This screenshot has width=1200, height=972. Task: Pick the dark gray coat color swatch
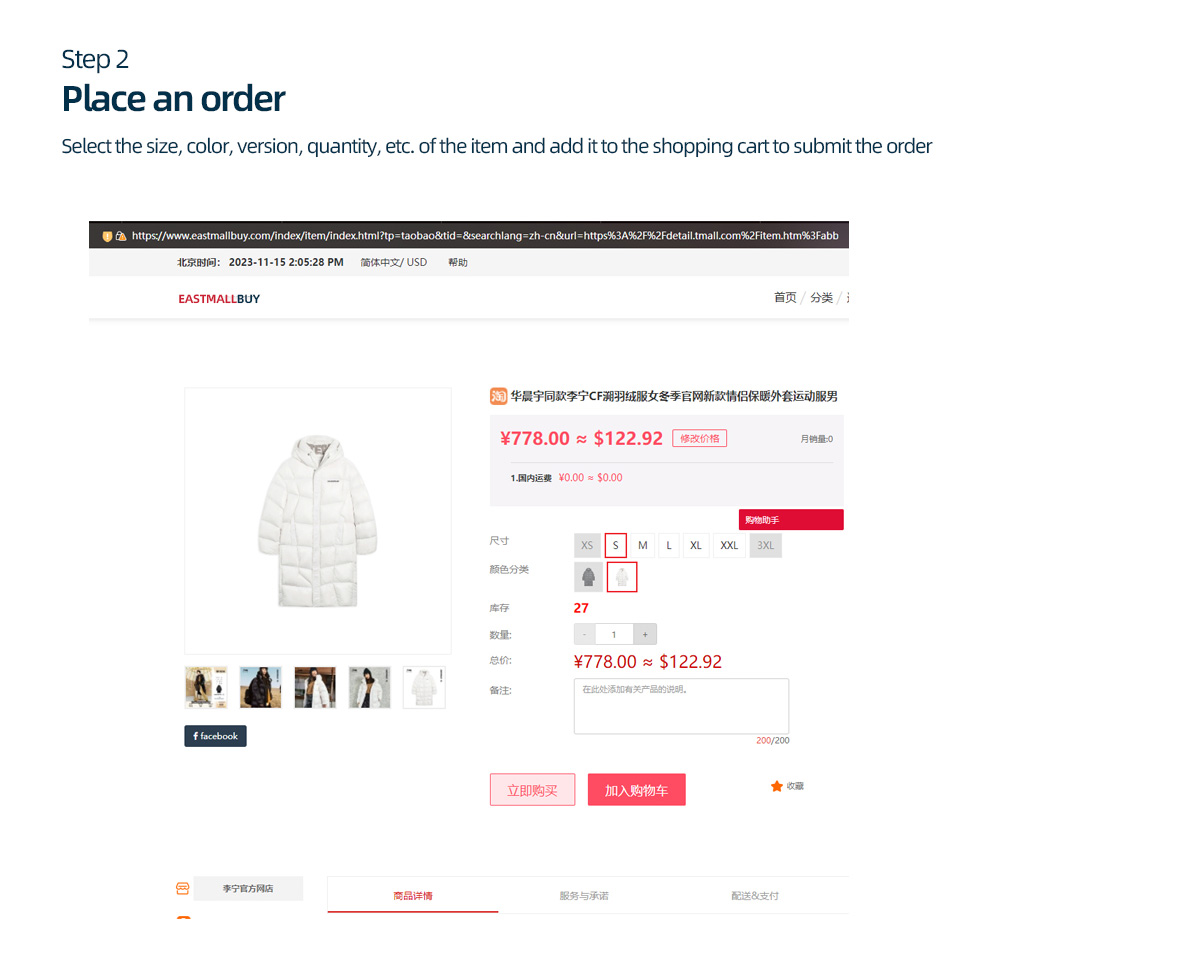point(589,577)
